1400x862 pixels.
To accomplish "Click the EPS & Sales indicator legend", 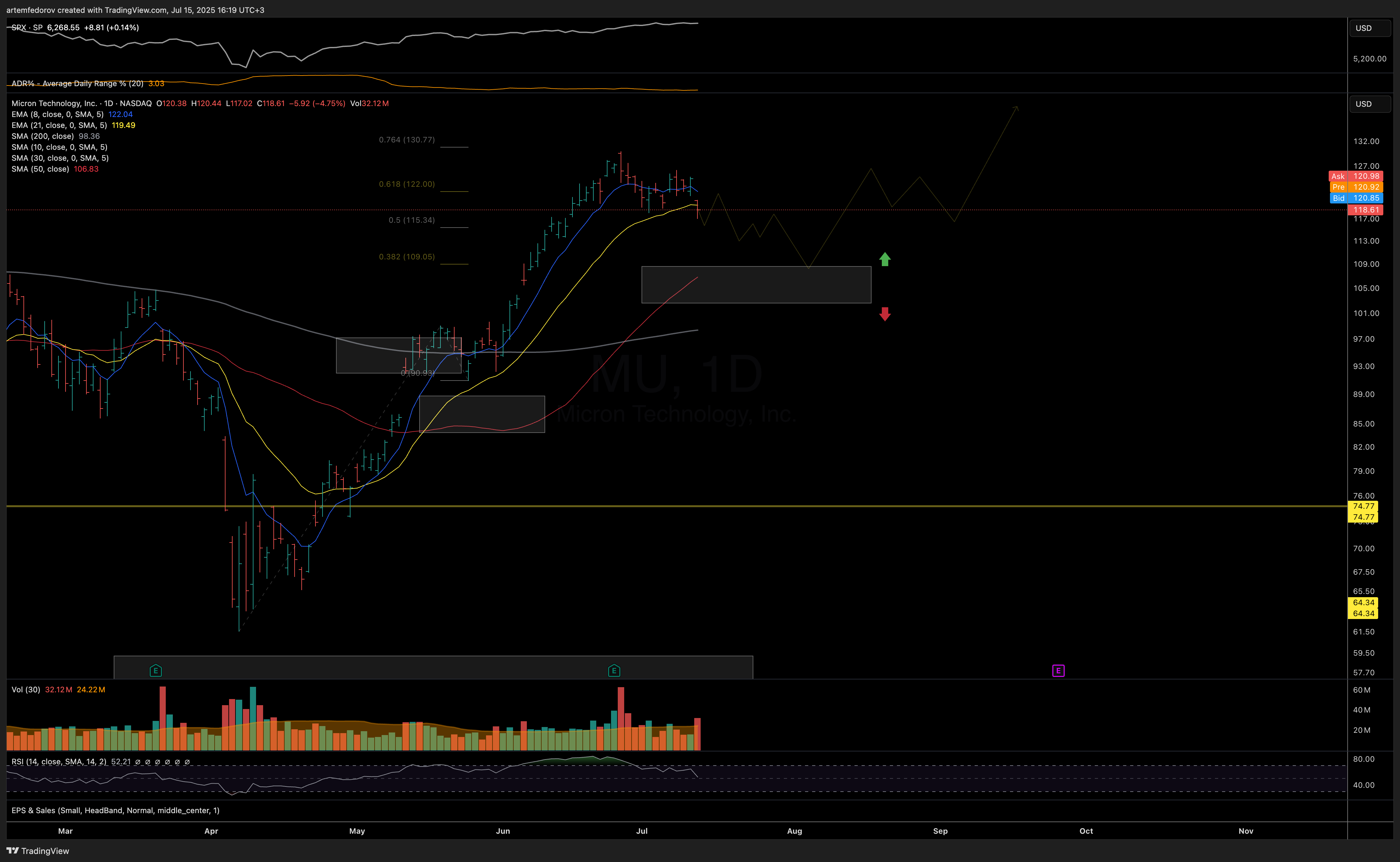I will 115,810.
